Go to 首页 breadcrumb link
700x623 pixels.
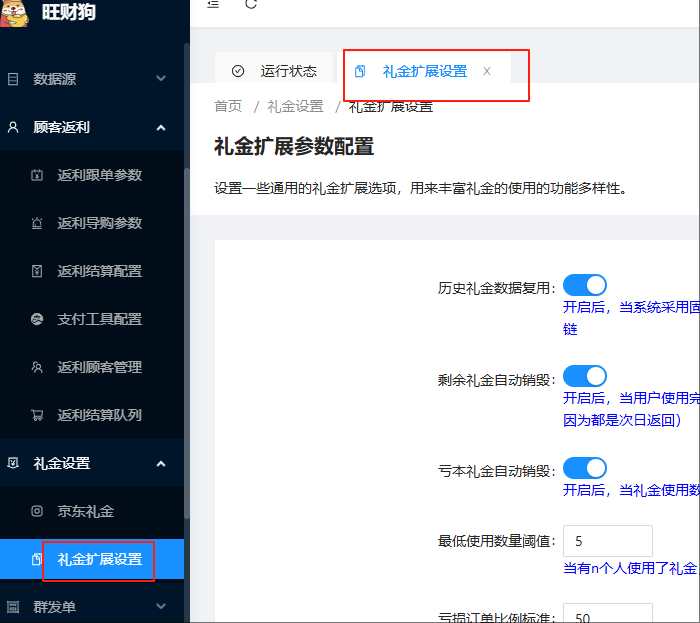pos(228,106)
